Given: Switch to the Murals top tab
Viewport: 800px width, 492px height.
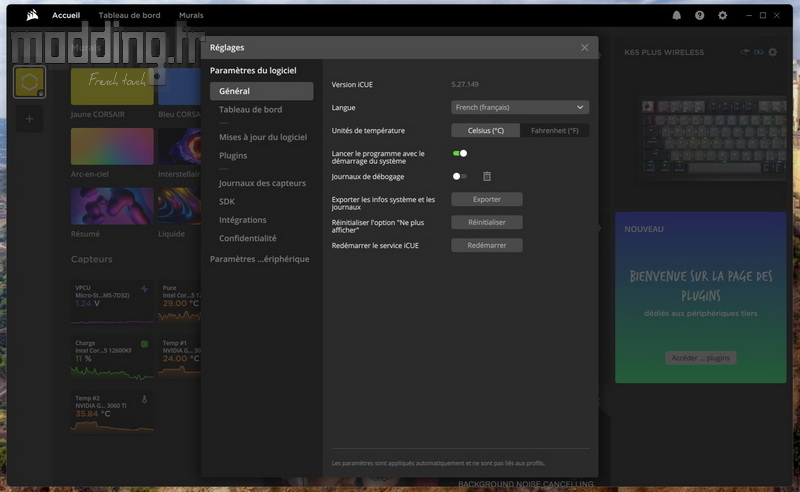Looking at the screenshot, I should pos(191,15).
